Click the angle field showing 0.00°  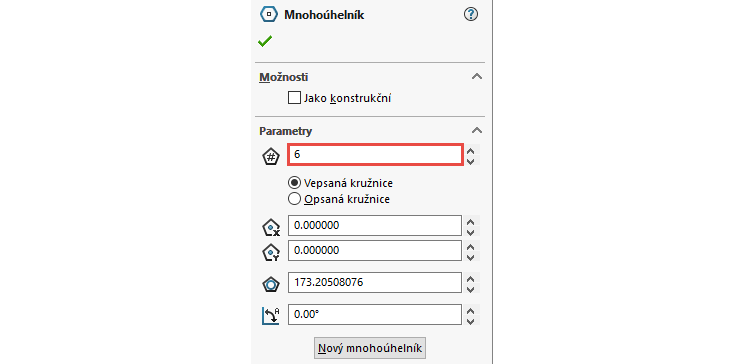pos(375,315)
